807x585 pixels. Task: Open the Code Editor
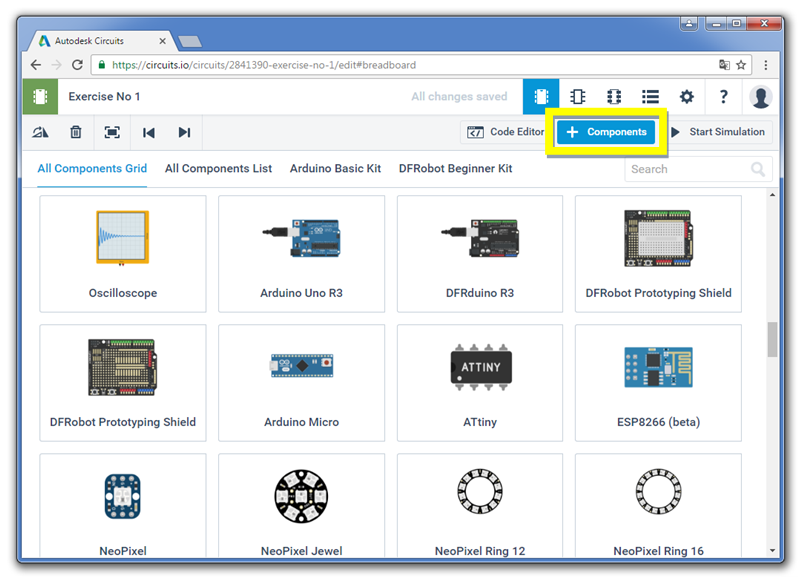[x=505, y=132]
